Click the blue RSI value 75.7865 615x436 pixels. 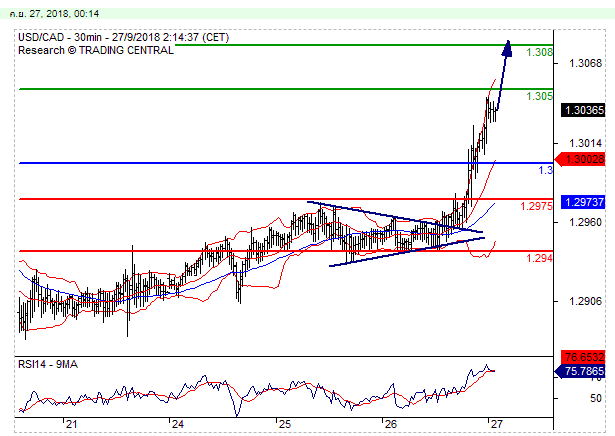[x=580, y=371]
